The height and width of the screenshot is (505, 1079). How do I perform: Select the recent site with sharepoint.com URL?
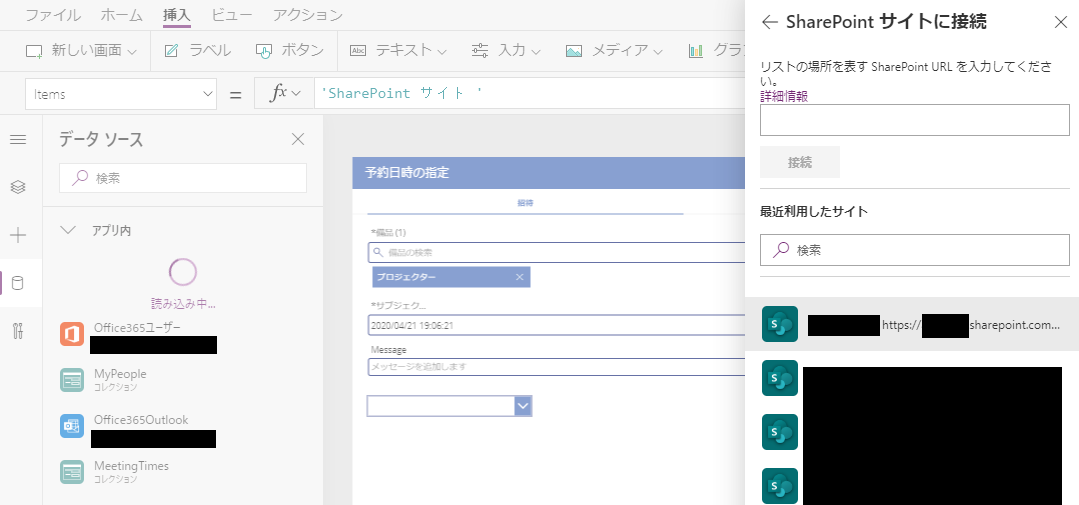[x=912, y=324]
